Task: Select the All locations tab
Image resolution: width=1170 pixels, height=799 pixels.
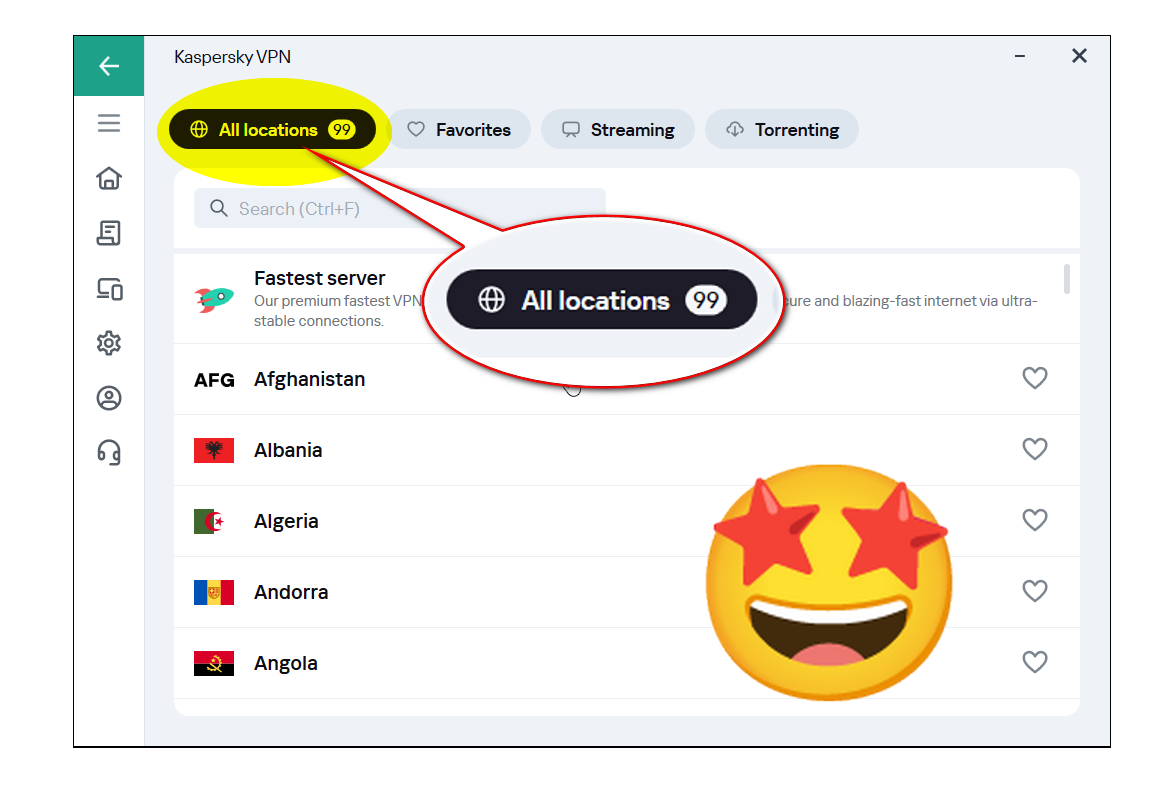Action: (272, 130)
